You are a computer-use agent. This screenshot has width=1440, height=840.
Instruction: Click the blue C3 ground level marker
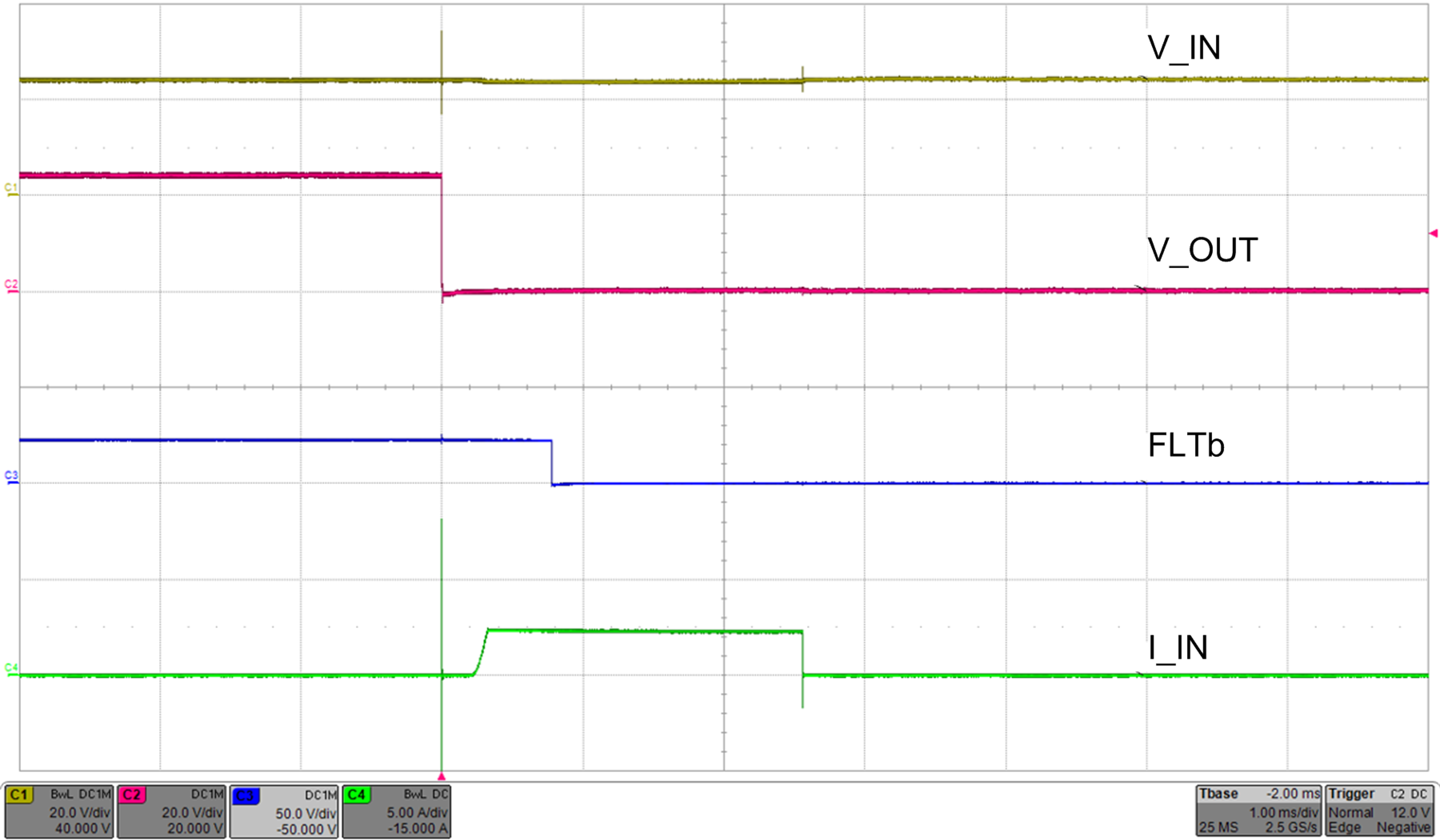pyautogui.click(x=10, y=478)
